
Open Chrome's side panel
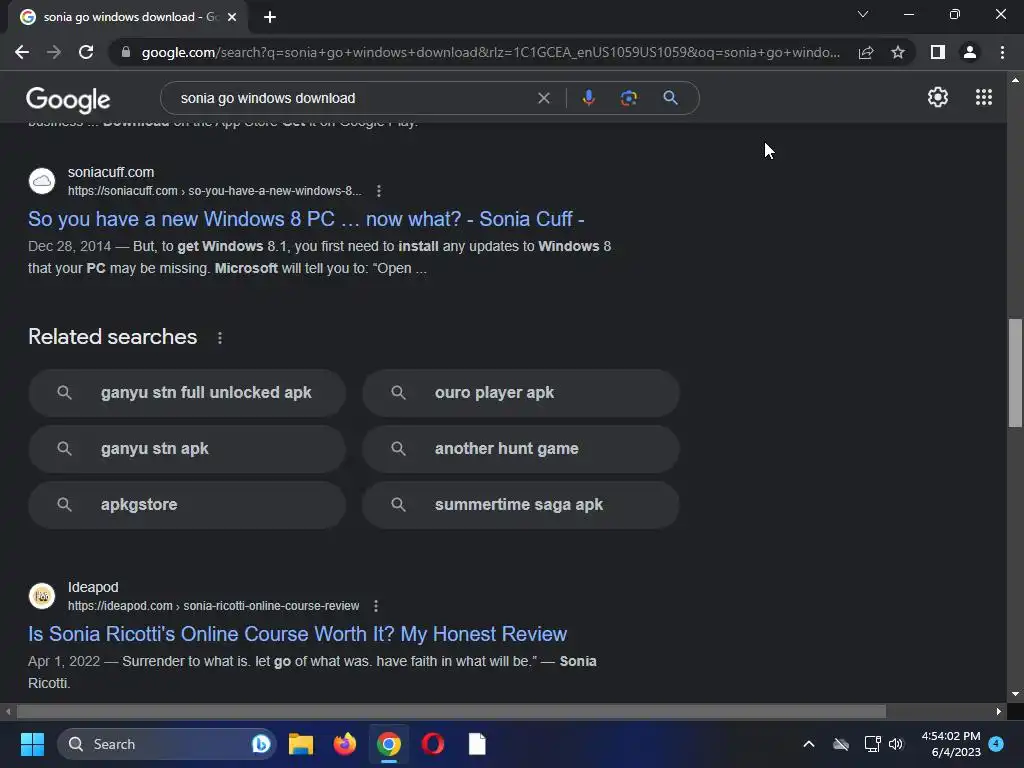point(938,52)
